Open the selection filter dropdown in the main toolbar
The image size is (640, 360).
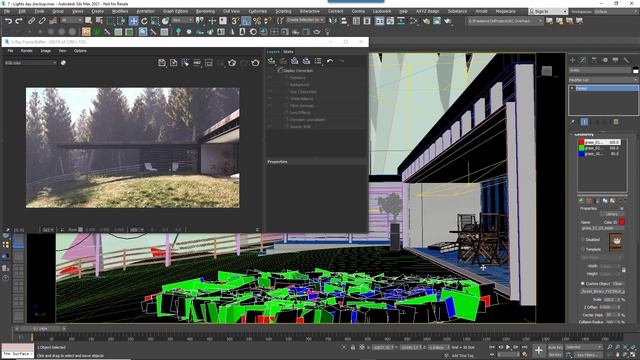72,20
